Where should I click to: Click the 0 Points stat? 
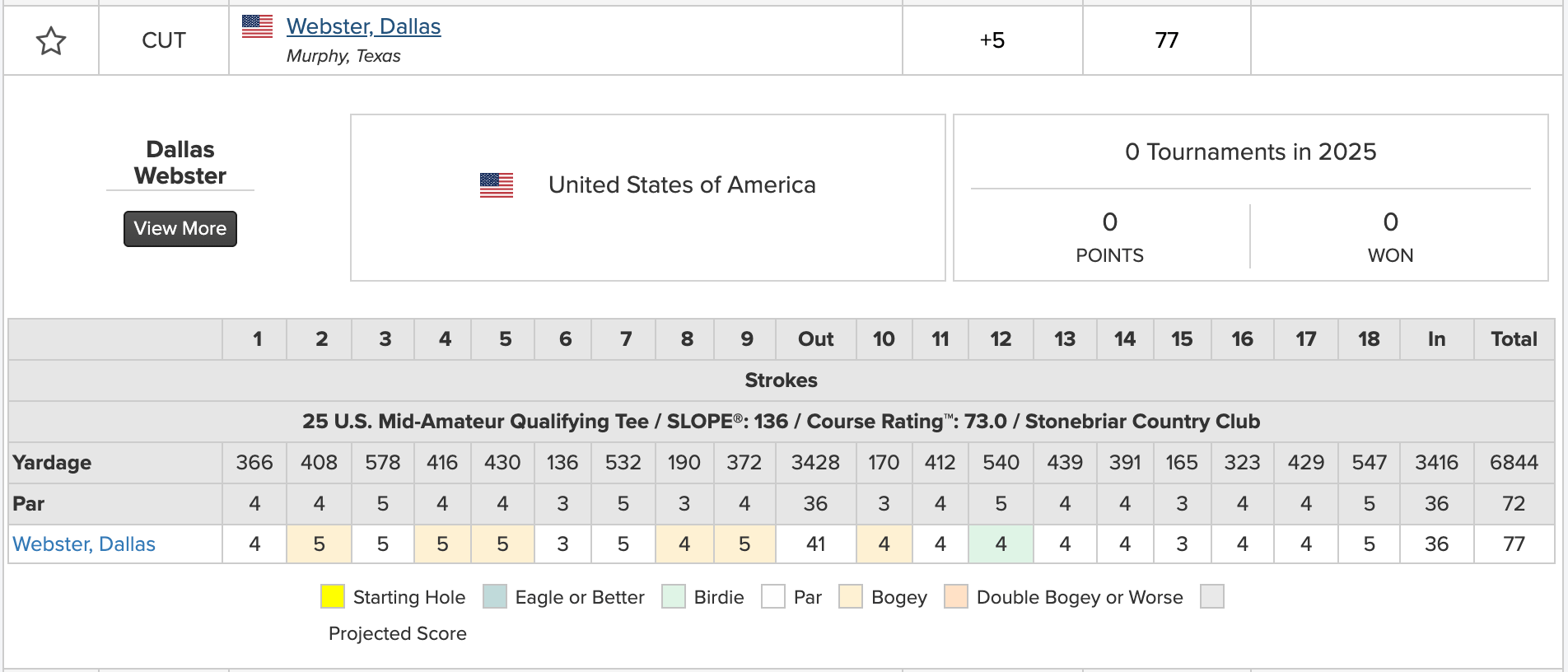coord(1109,237)
